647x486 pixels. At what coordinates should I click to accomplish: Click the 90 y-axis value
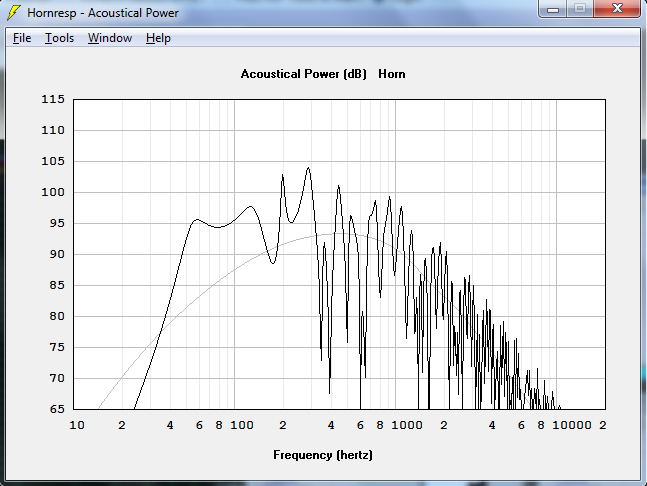[x=57, y=254]
